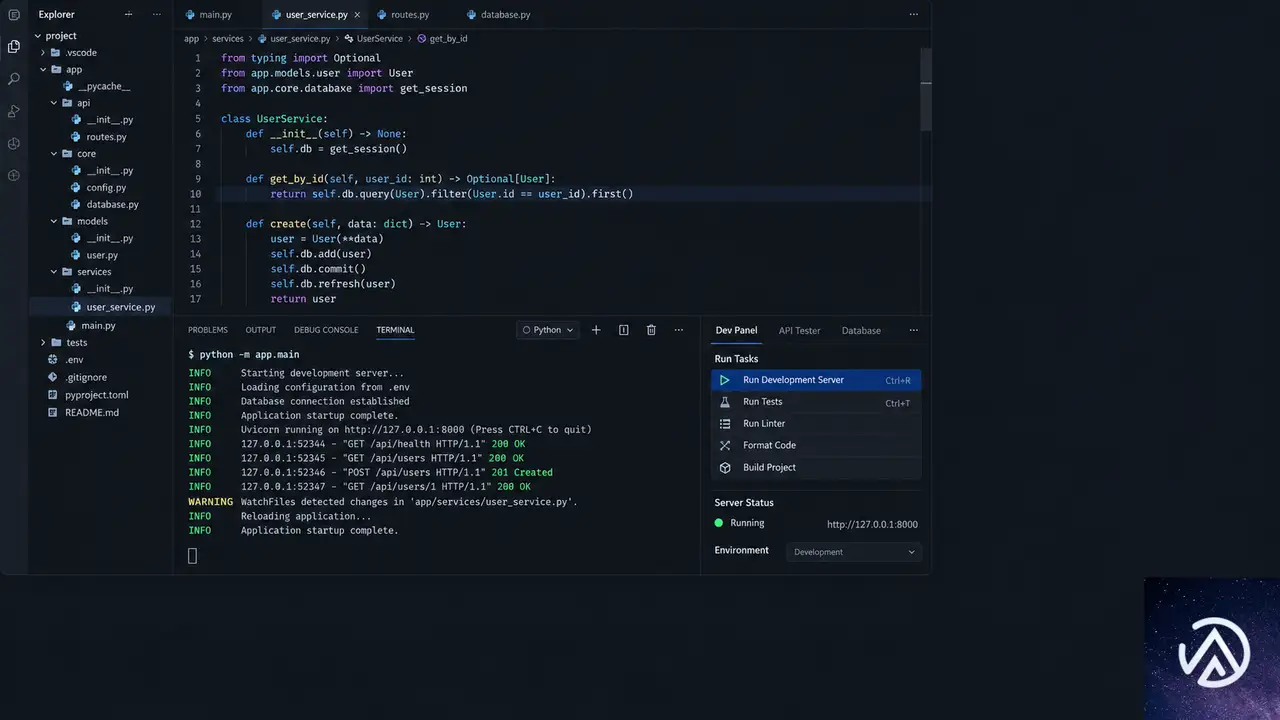
Task: Open the DEBUG CONSOLE panel tab
Action: [x=326, y=330]
